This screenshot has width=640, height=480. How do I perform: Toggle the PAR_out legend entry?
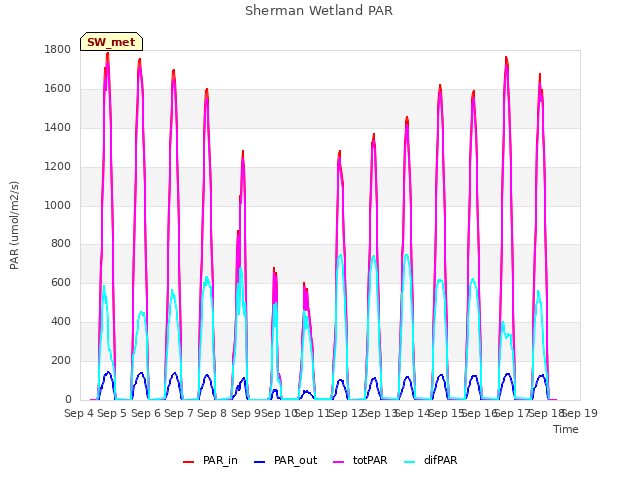(286, 460)
